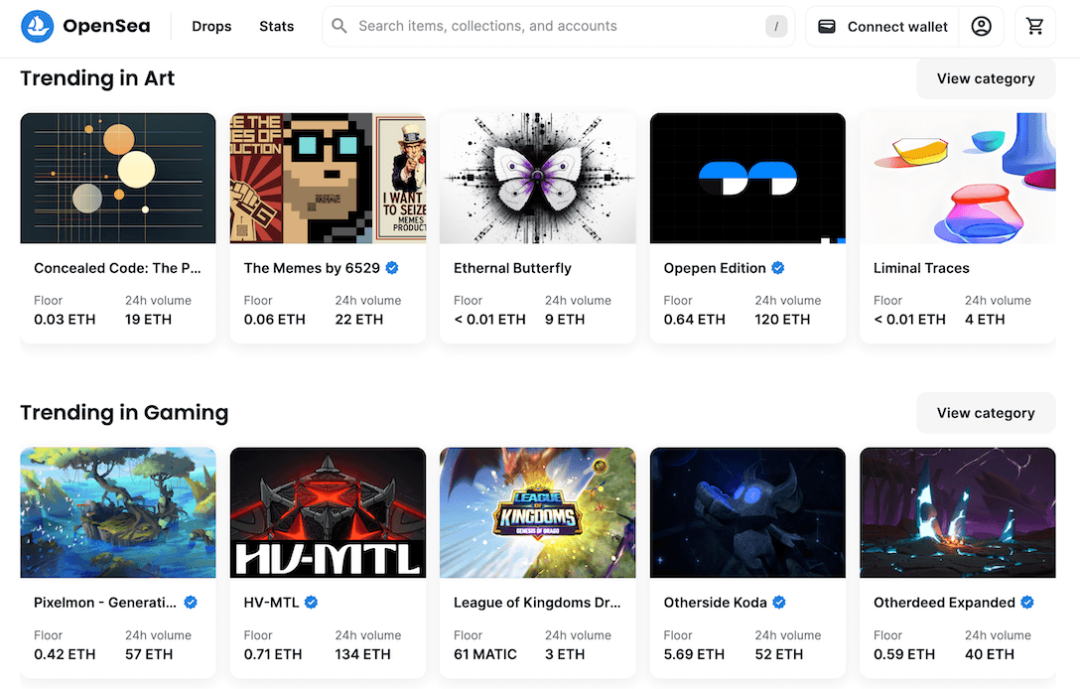The height and width of the screenshot is (689, 1080).
Task: Open the Ethernal Butterfly collection thumbnail
Action: [x=537, y=178]
